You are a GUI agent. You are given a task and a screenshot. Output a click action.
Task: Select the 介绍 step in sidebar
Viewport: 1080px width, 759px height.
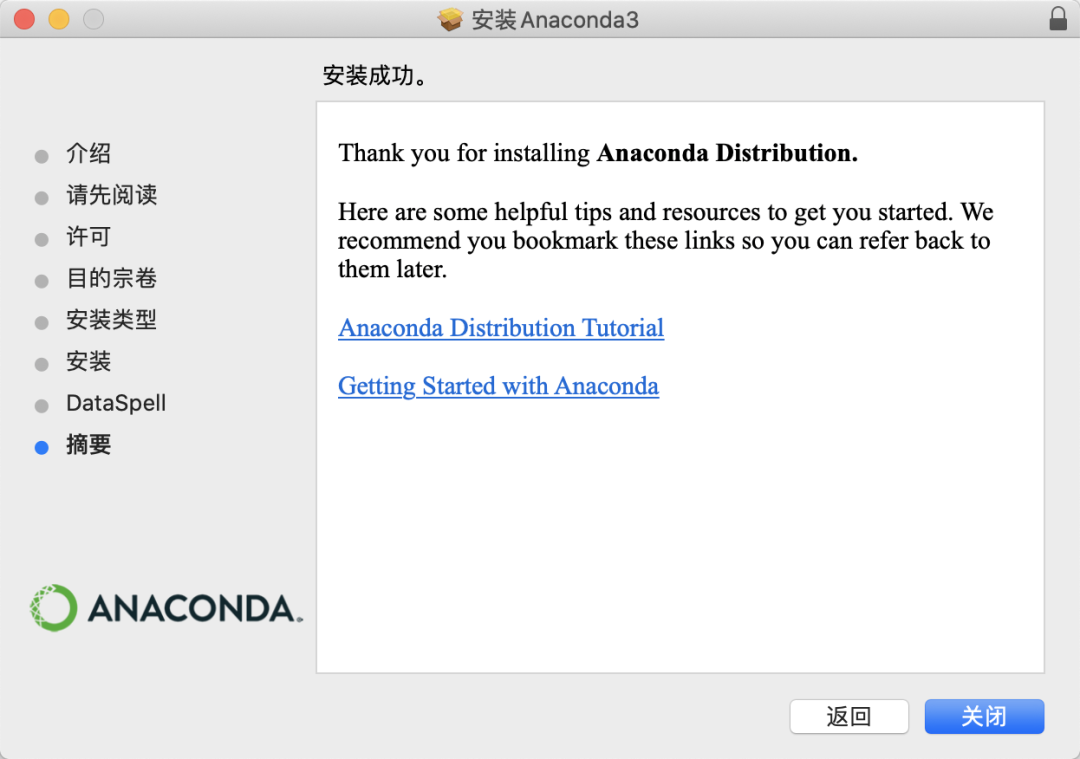88,153
